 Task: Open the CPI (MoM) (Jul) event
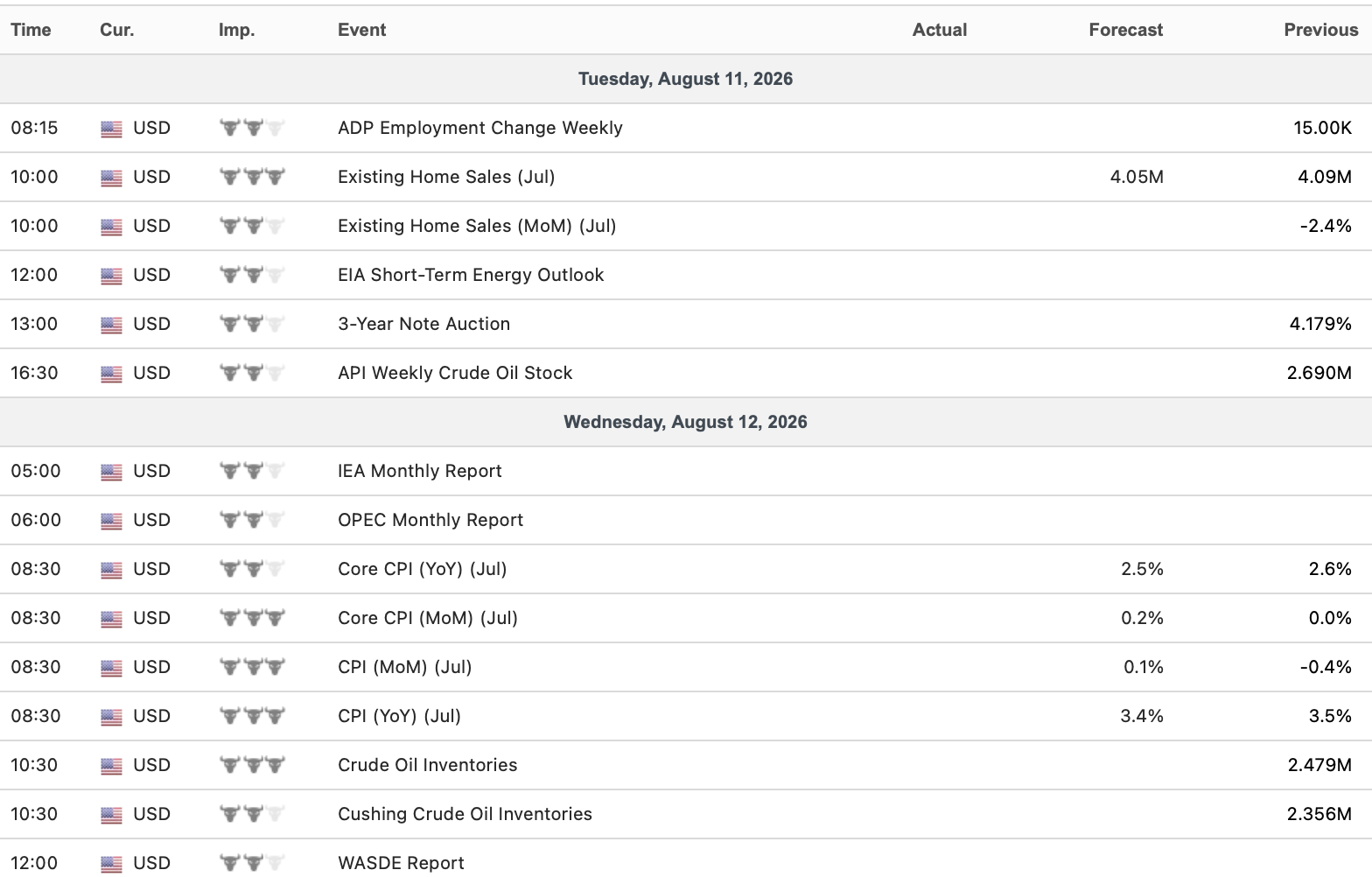(405, 667)
